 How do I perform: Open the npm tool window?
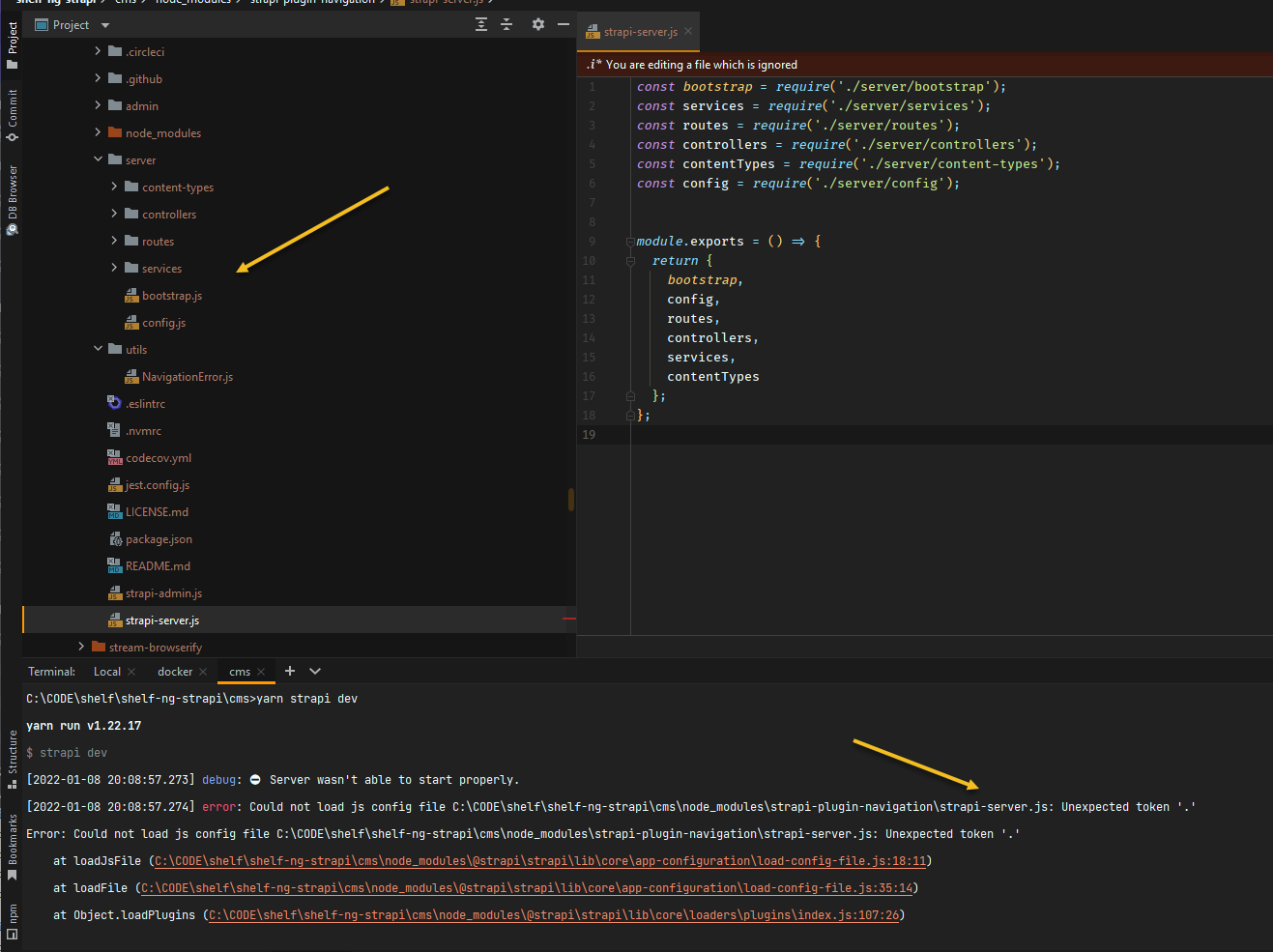11,913
